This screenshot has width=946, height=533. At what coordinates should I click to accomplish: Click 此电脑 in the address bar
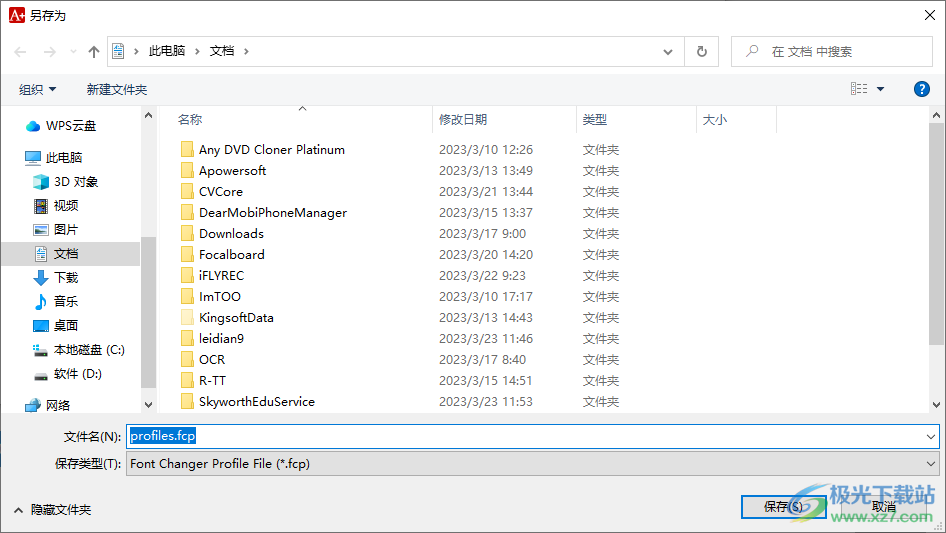[167, 51]
